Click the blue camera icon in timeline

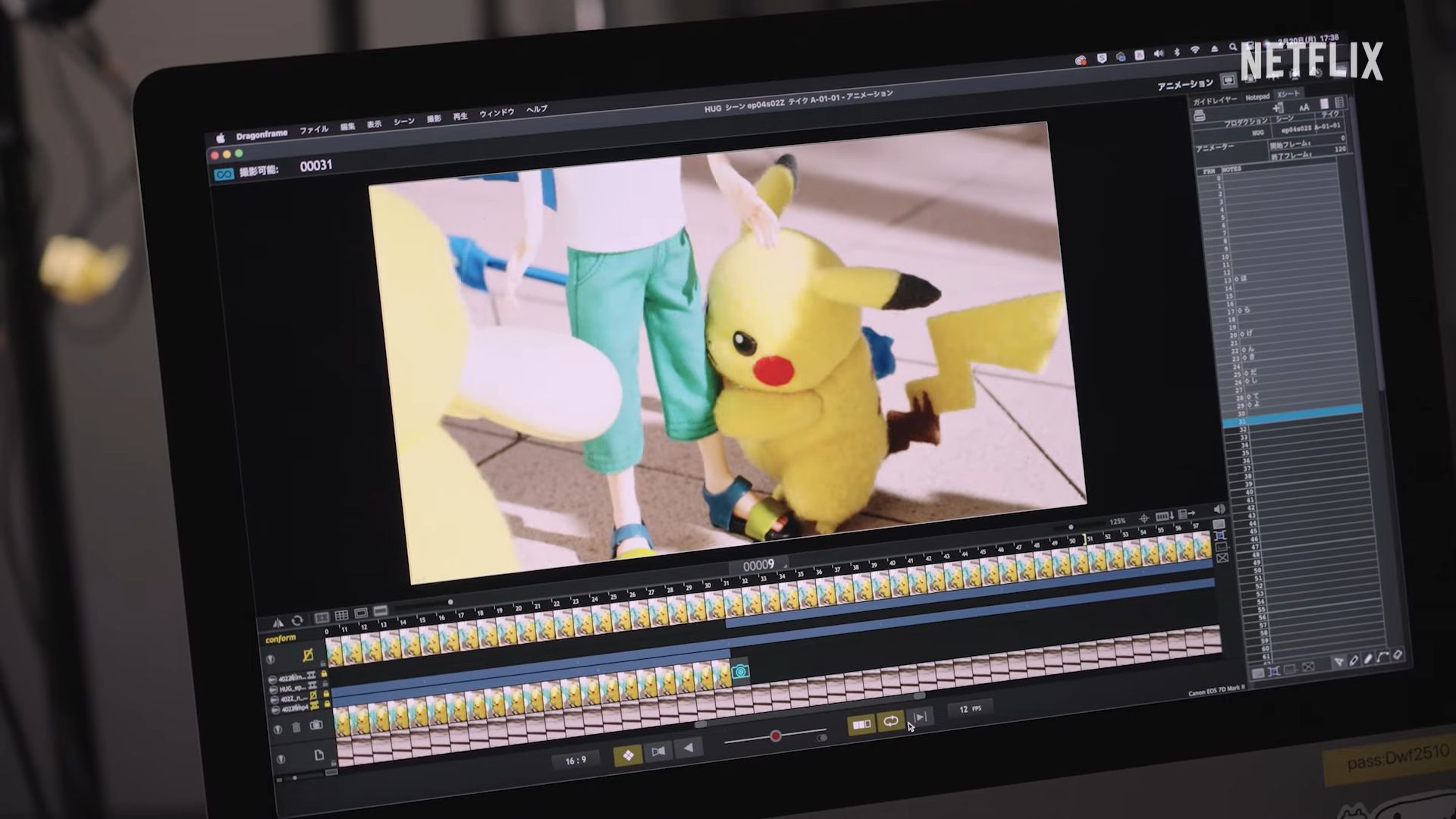(741, 671)
